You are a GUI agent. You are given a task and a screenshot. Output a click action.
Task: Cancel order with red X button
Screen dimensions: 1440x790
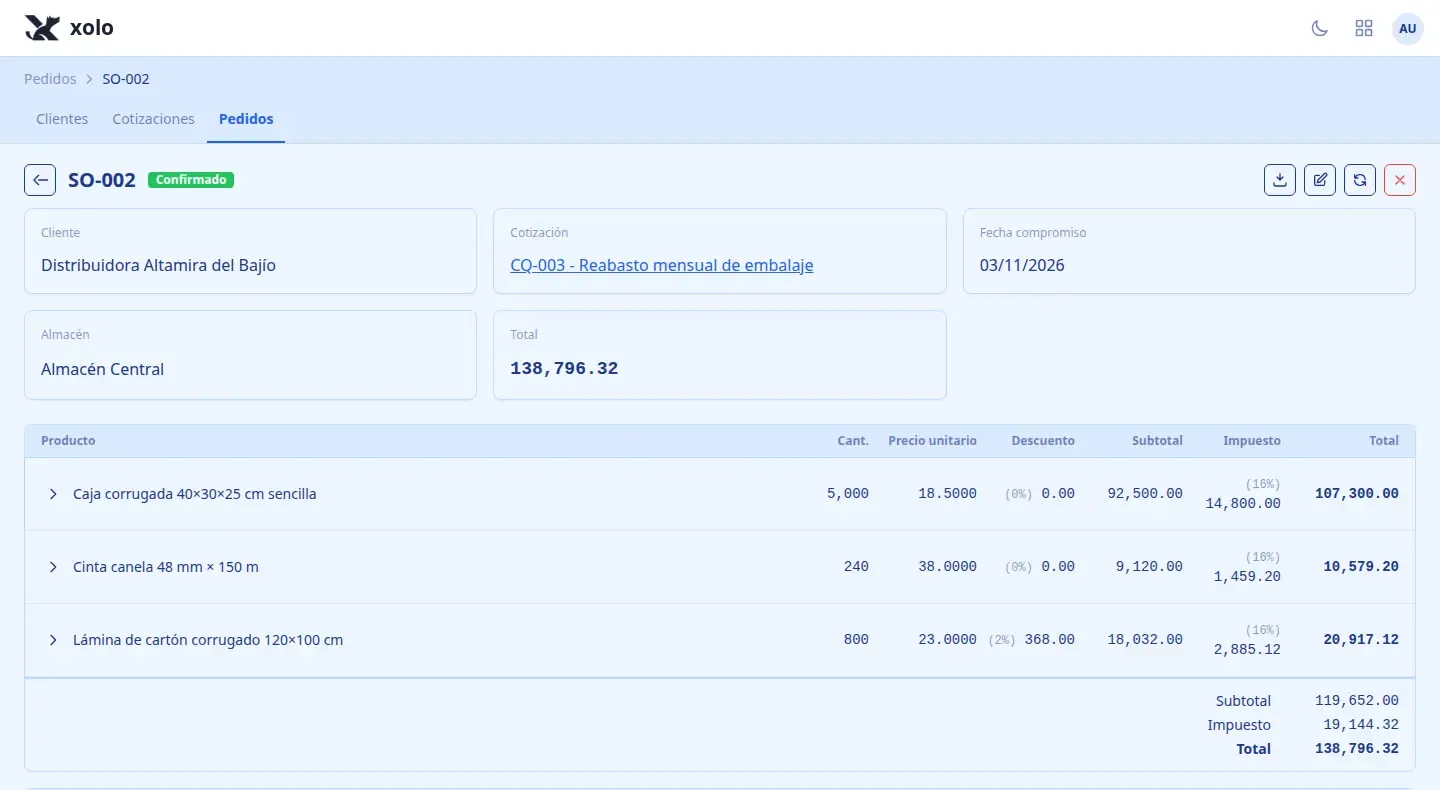pos(1400,180)
